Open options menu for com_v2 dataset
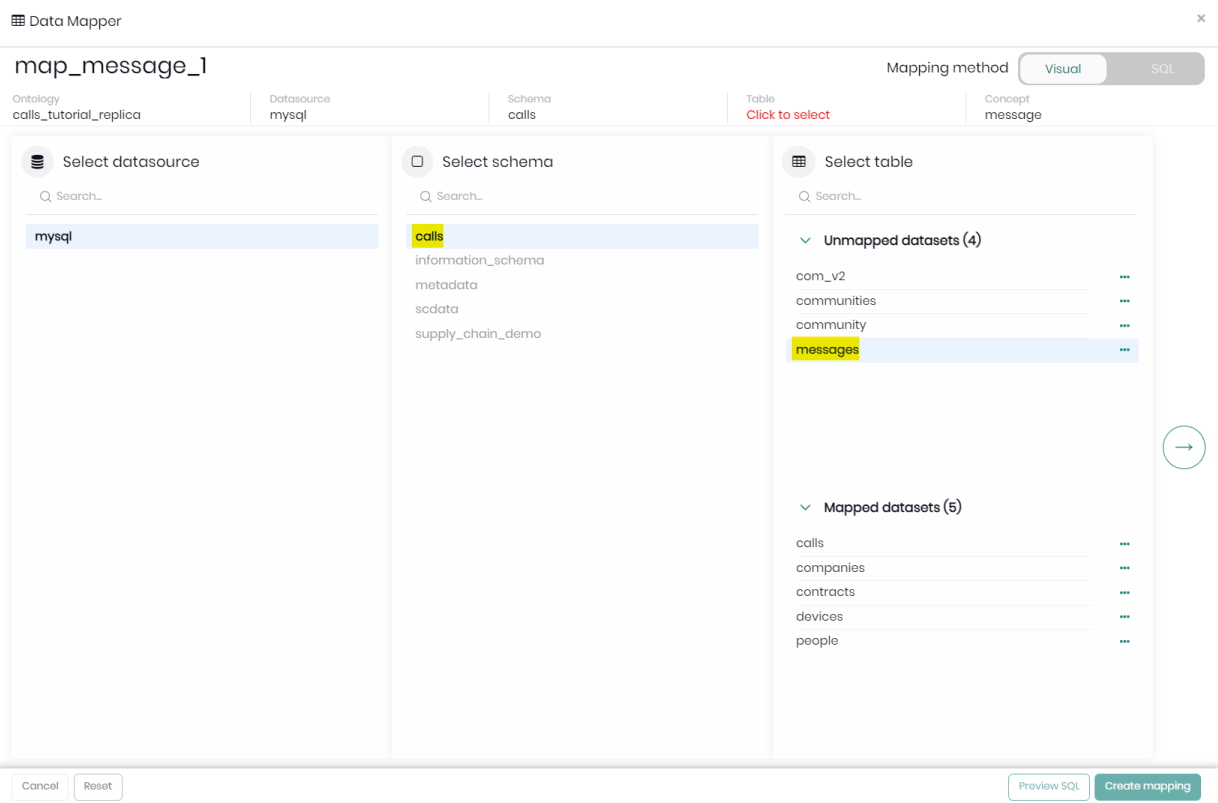 [x=1124, y=277]
